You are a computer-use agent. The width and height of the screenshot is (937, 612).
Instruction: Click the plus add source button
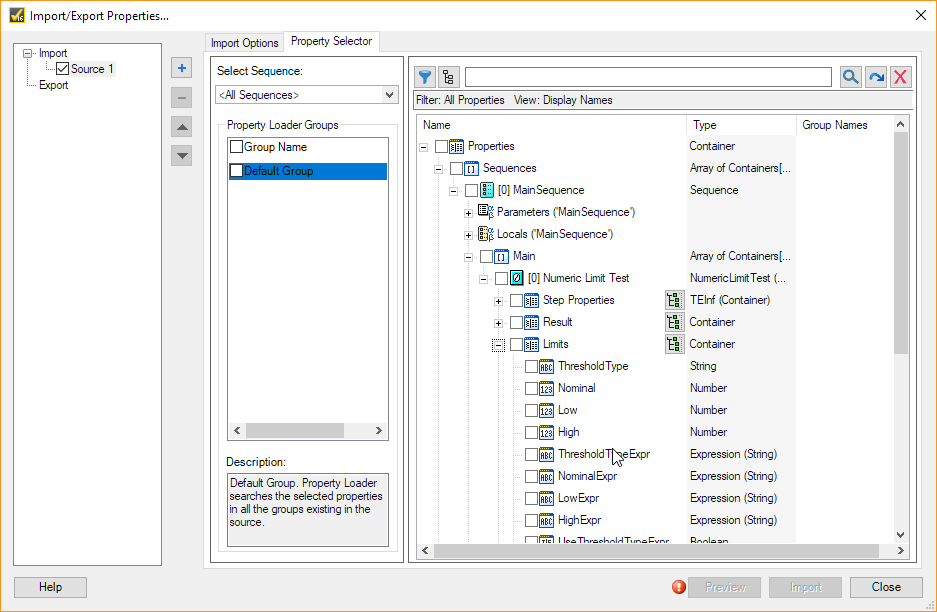coord(182,68)
